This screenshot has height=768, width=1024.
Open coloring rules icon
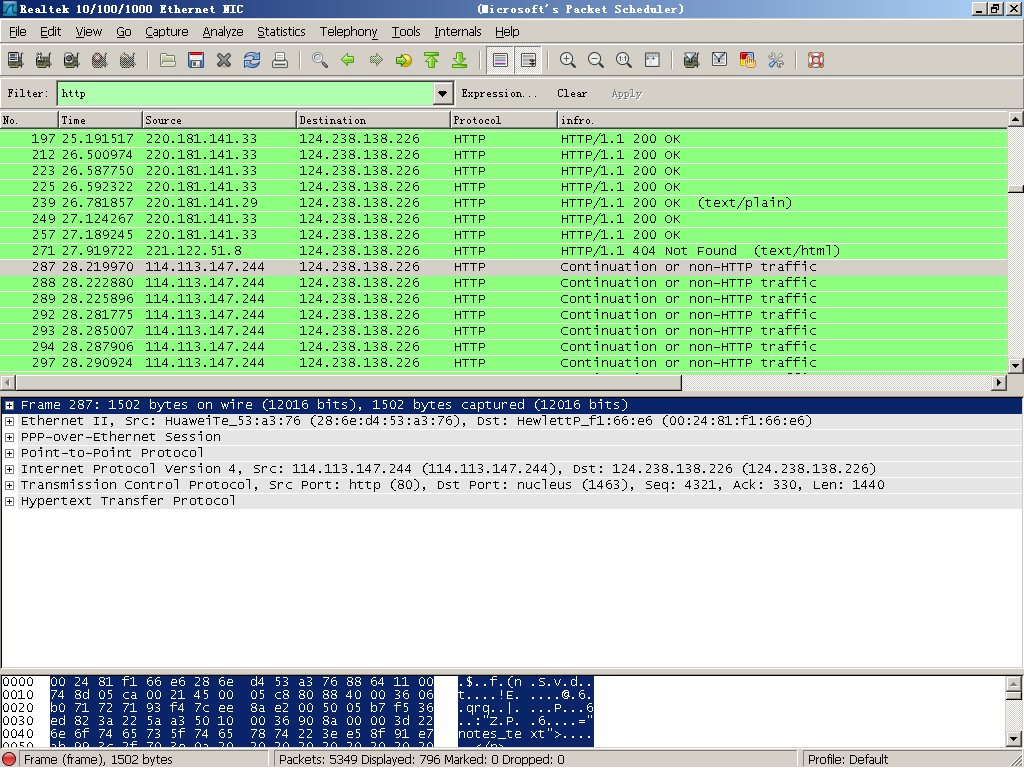748,60
